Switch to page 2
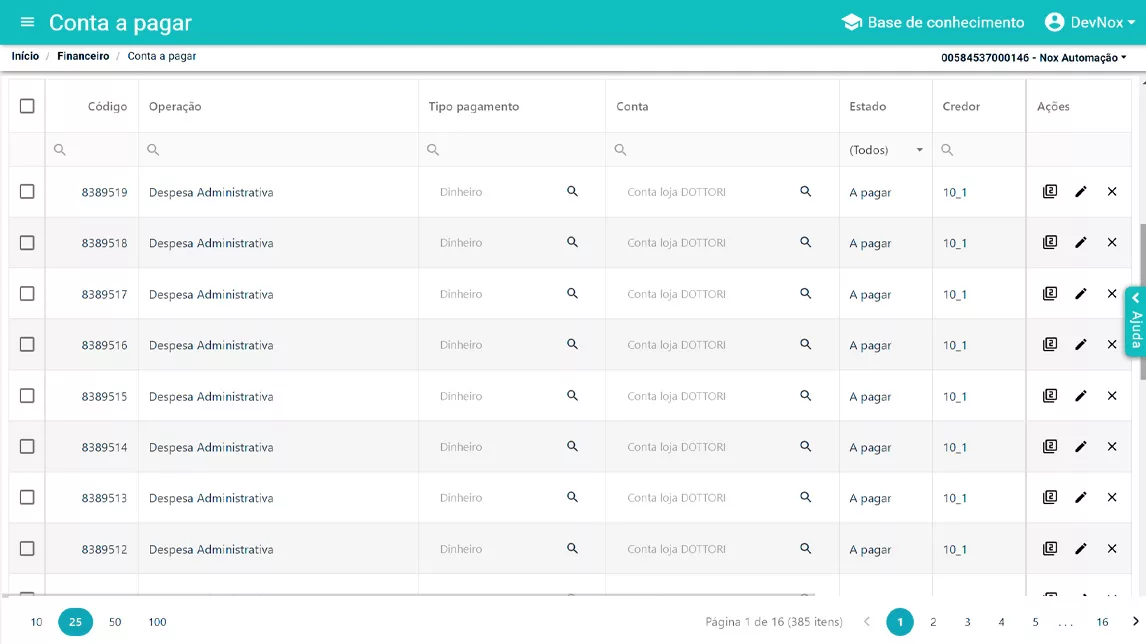 point(933,622)
